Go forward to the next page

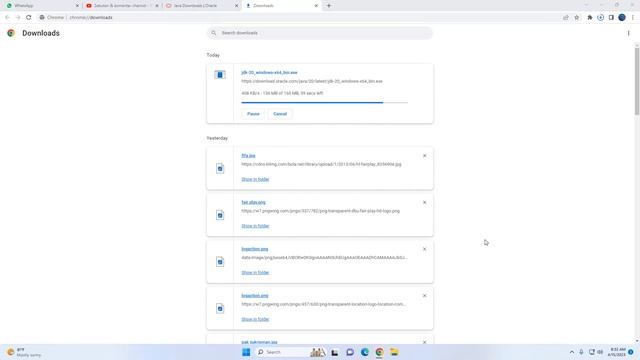tap(18, 18)
